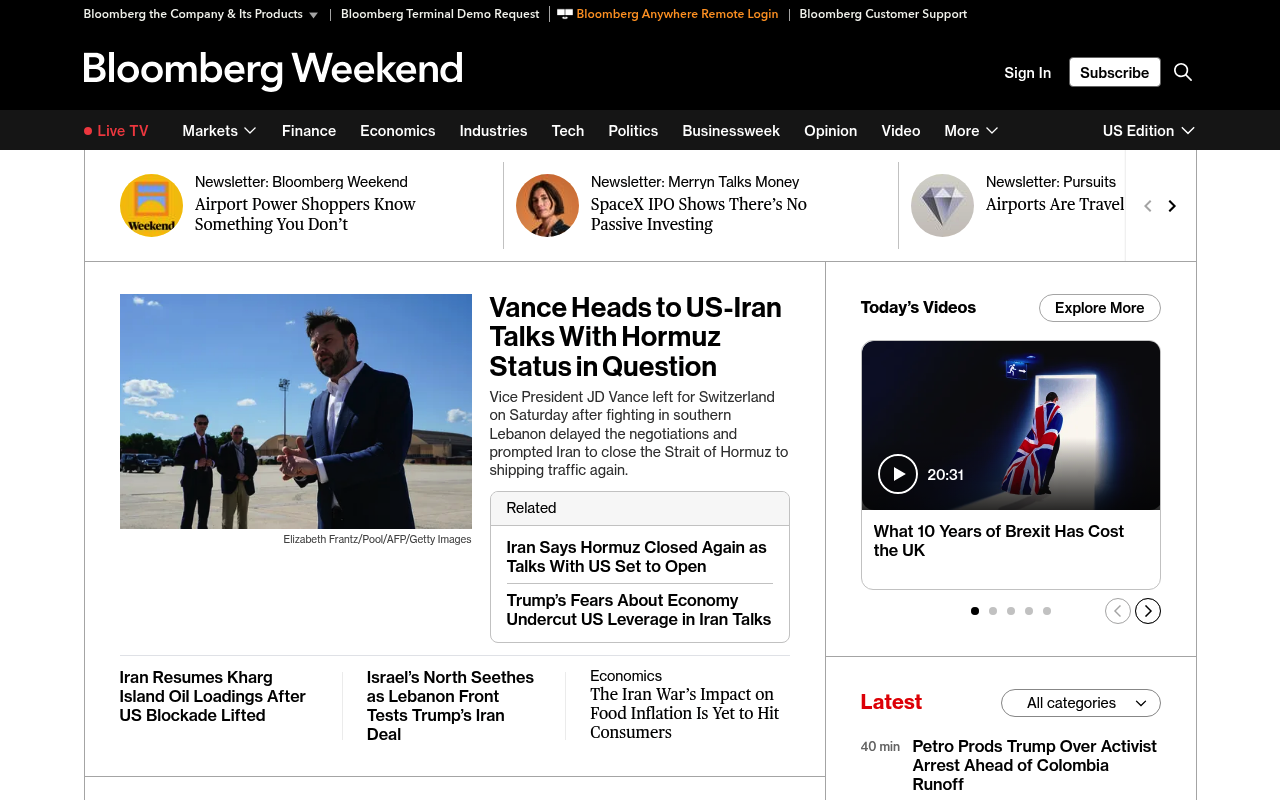Click the Subscribe button
The width and height of the screenshot is (1280, 800).
click(1115, 72)
